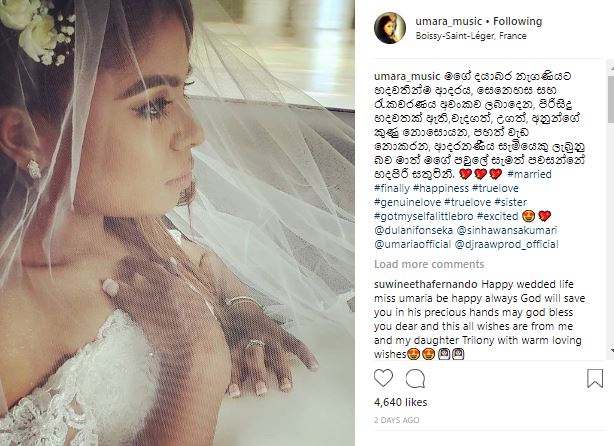
Task: Open commenter suwineethafernando's profile
Action: tap(426, 284)
